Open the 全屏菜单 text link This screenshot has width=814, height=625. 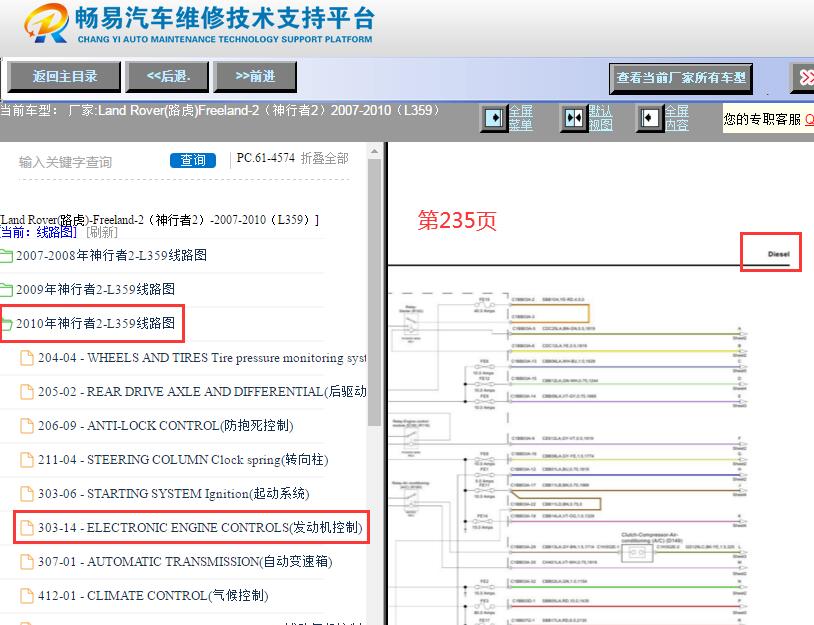pos(521,118)
